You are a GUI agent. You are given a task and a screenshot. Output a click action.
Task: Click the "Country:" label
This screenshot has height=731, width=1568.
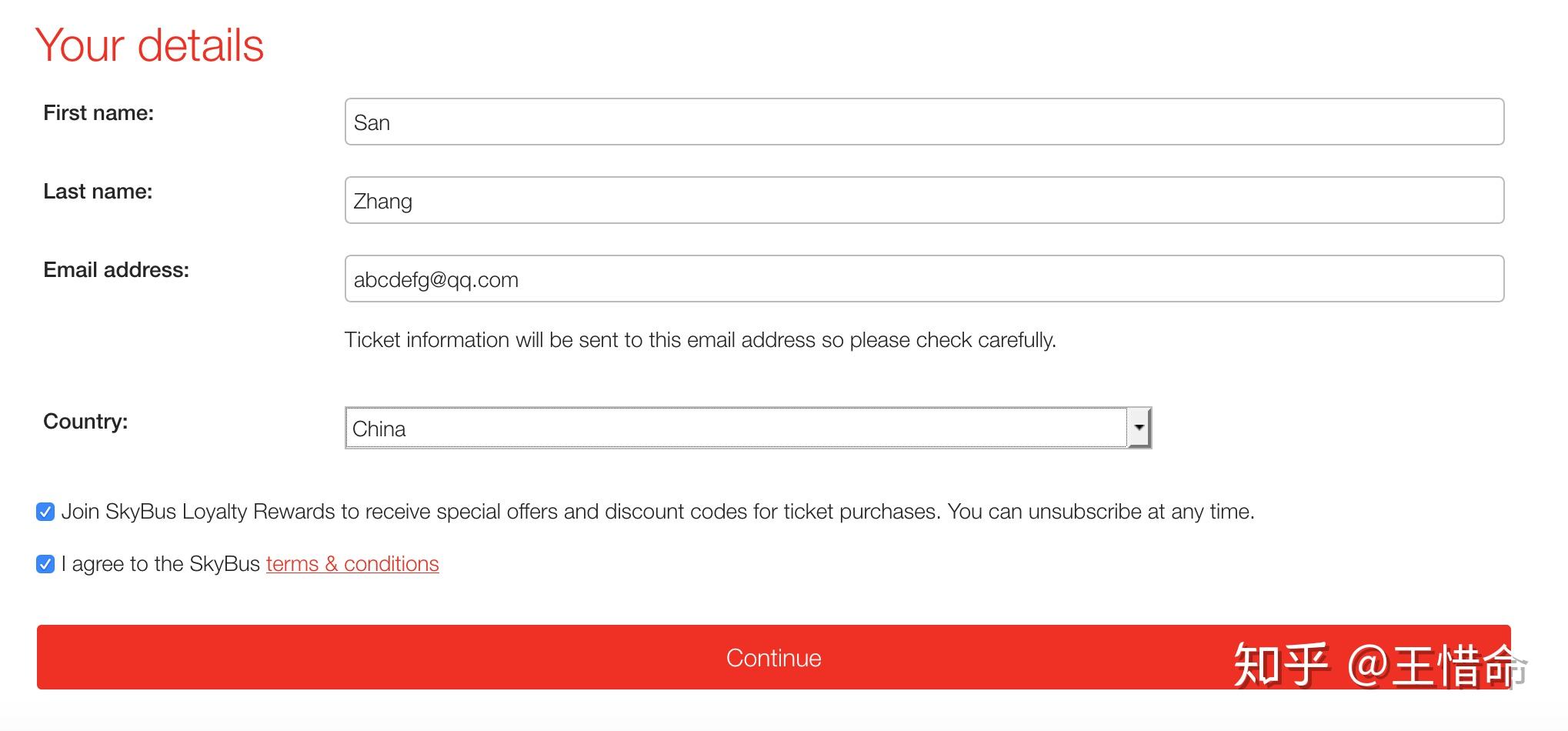(85, 422)
